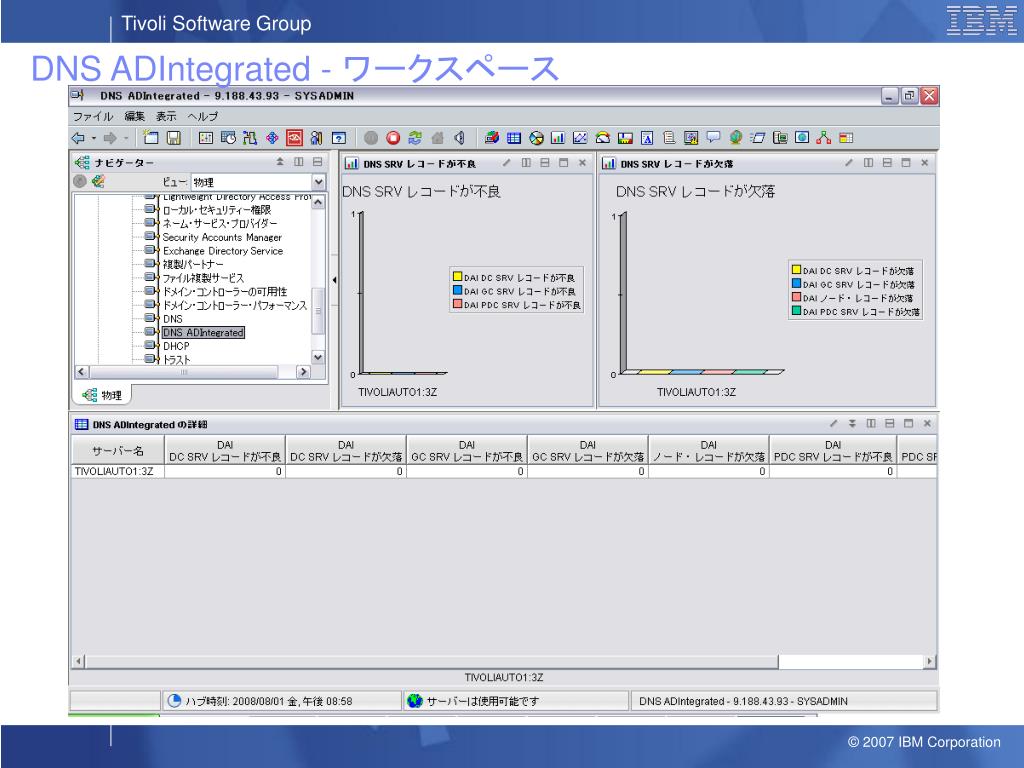The image size is (1024, 768).
Task: Click DAI GC SRV レコードが欠落 column header
Action: [588, 451]
